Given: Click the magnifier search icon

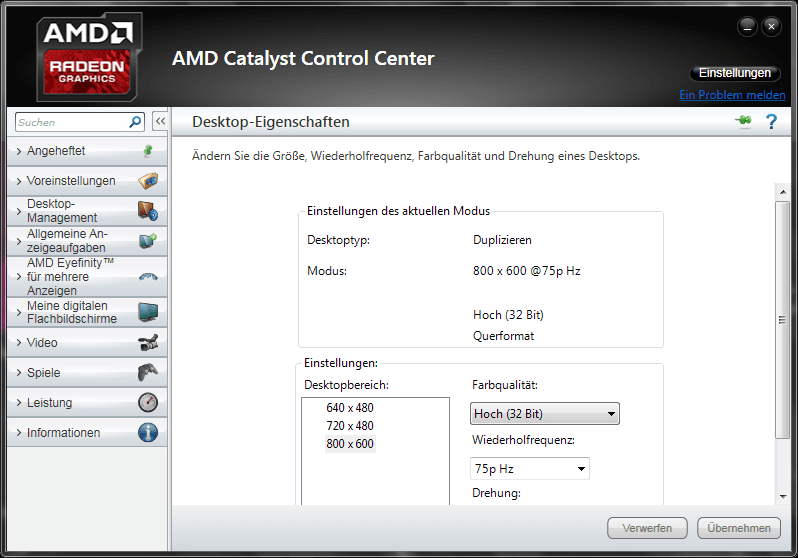Looking at the screenshot, I should tap(135, 122).
